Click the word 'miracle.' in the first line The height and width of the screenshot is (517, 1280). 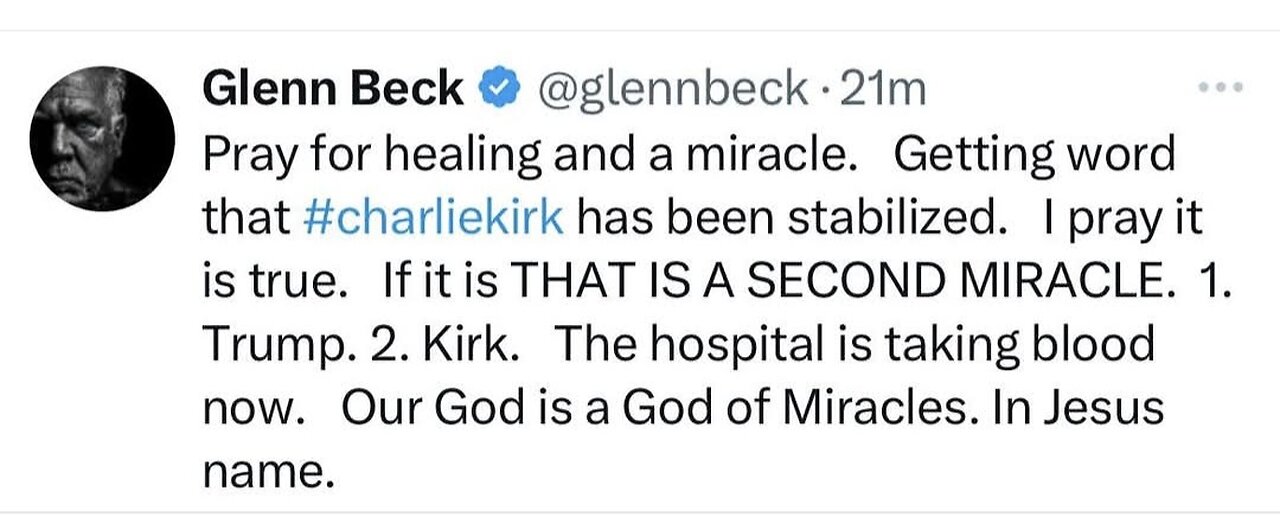pyautogui.click(x=778, y=155)
